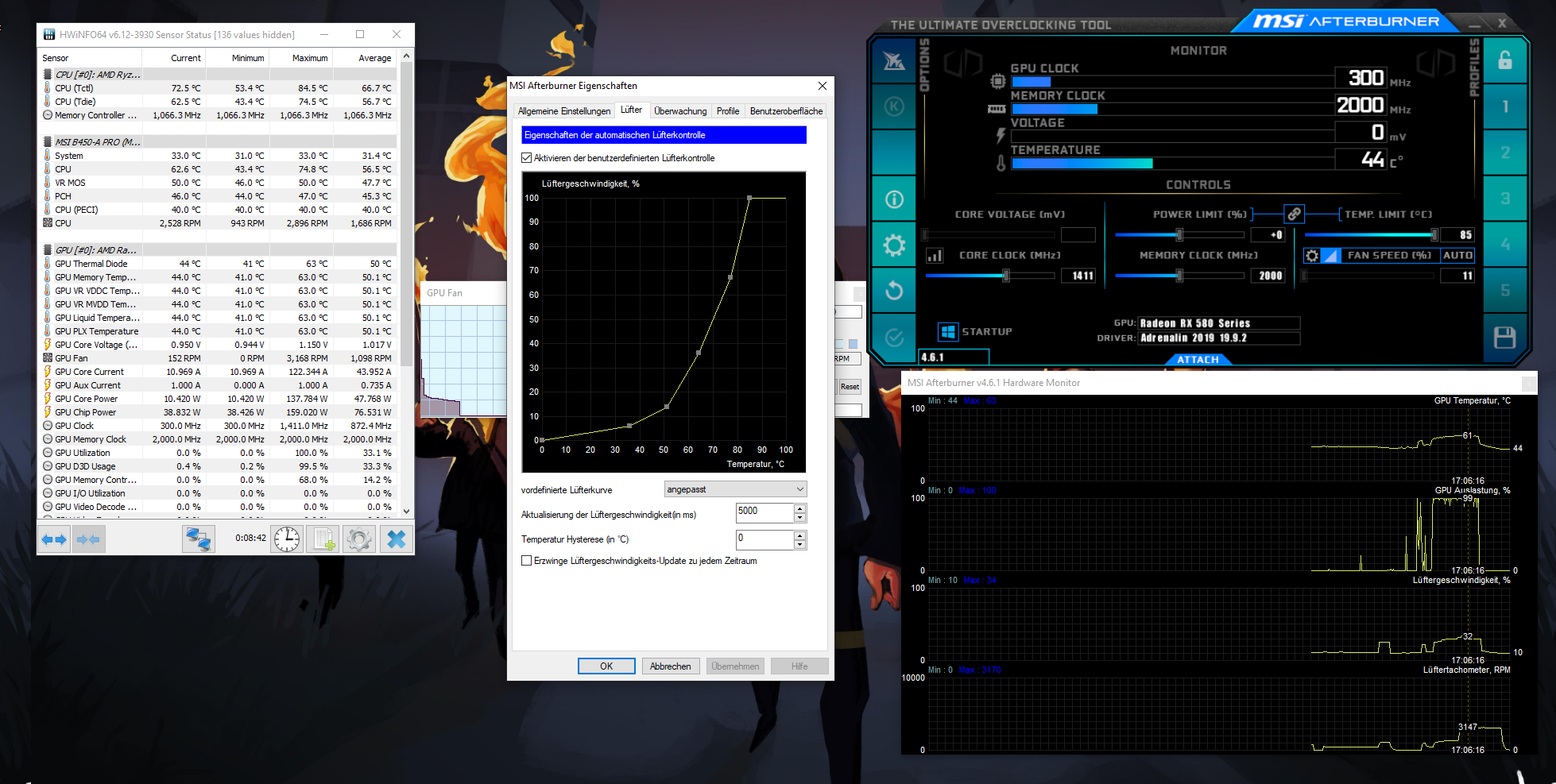
Task: Click the ATTACH button in Afterburner
Action: pyautogui.click(x=1198, y=359)
